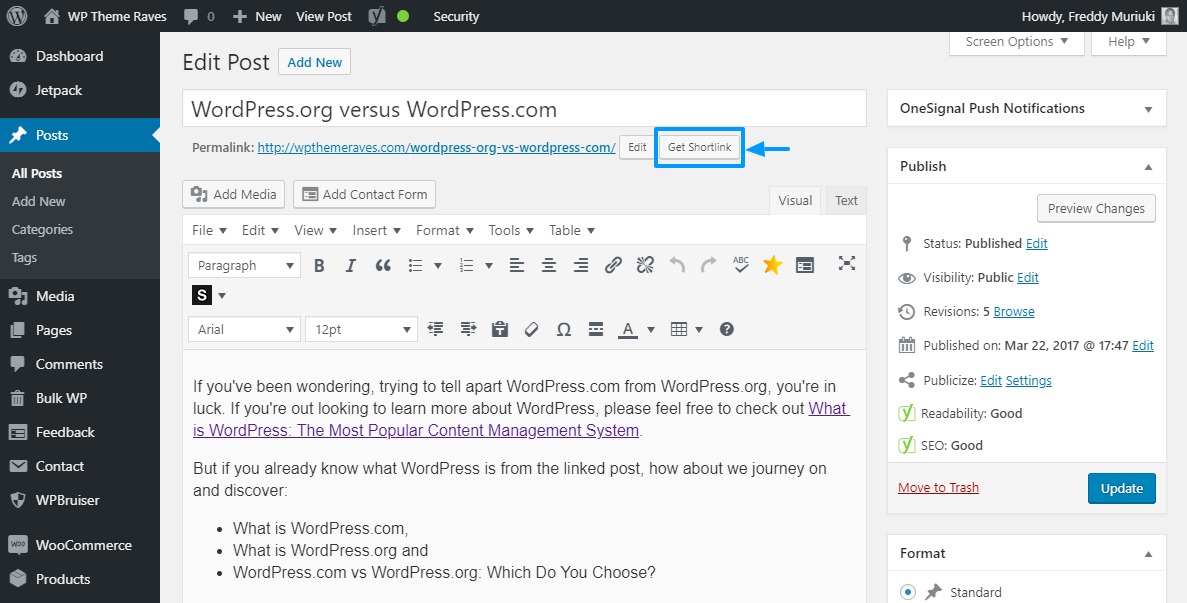Click the post title input field
This screenshot has height=603, width=1187.
[524, 109]
